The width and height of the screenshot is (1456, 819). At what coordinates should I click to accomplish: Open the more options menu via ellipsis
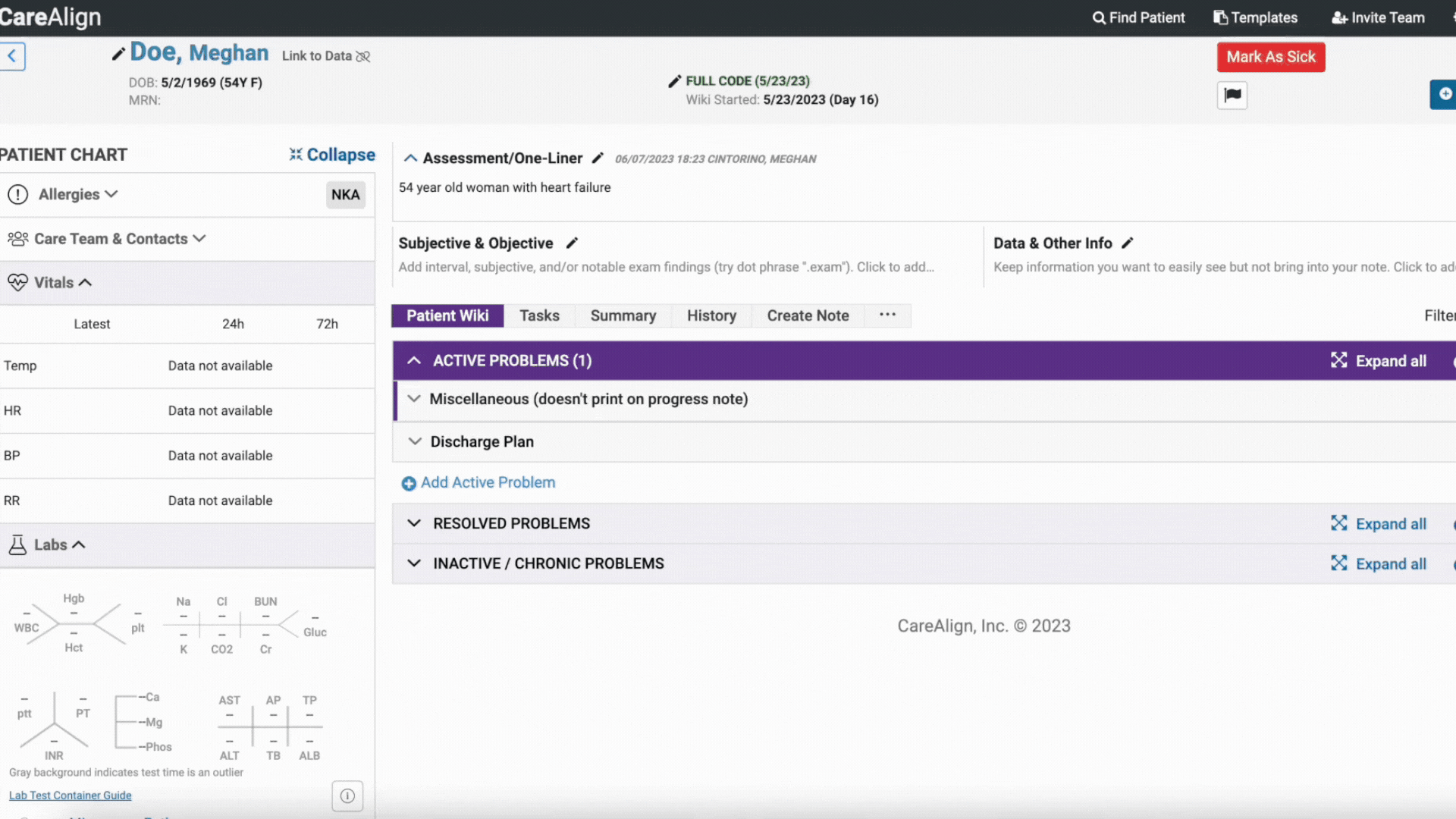point(887,315)
